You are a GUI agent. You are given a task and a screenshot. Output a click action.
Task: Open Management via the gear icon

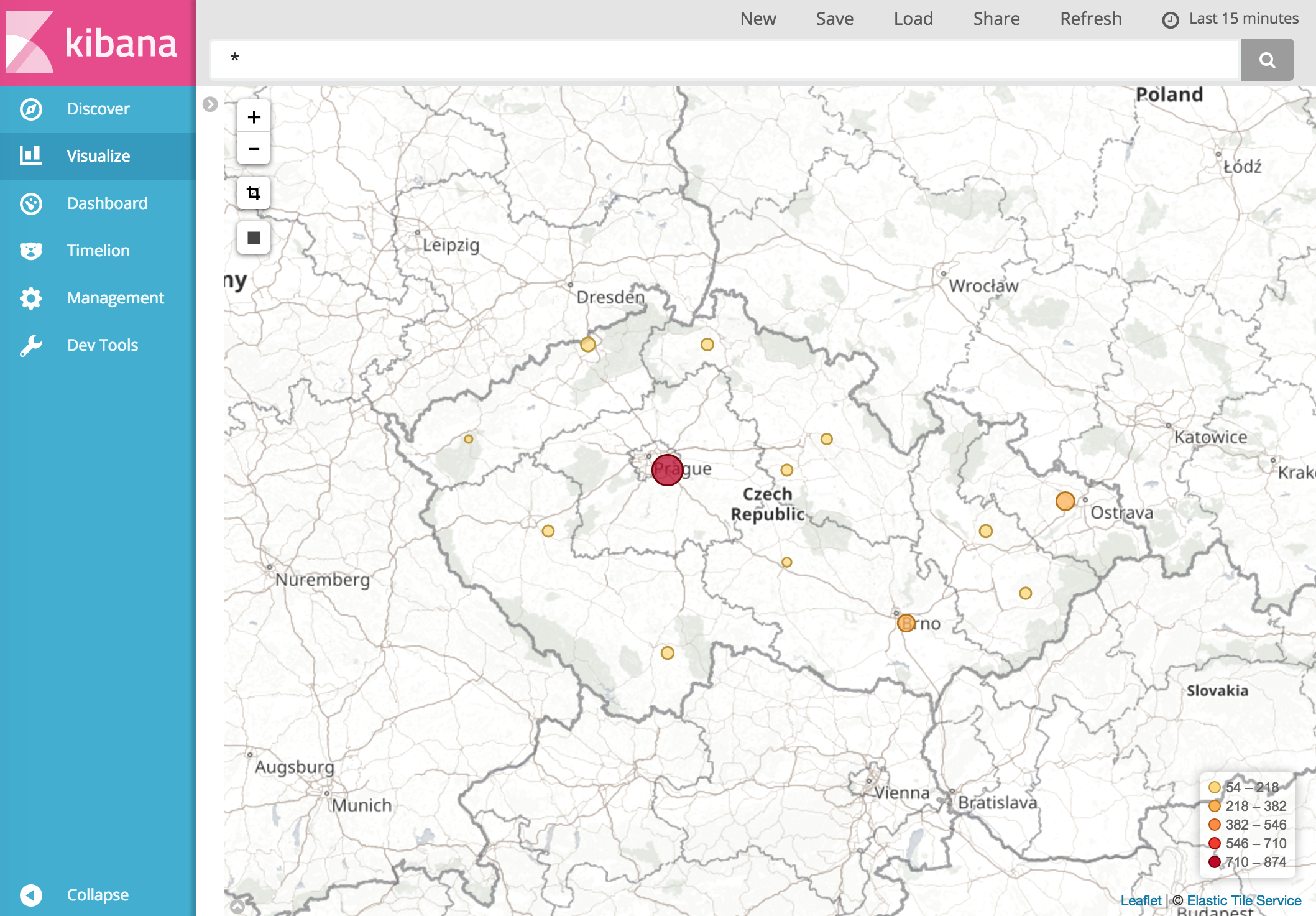point(31,298)
